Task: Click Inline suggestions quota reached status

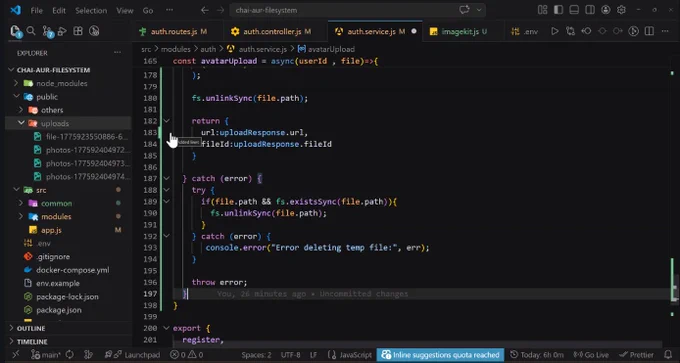Action: 440,355
